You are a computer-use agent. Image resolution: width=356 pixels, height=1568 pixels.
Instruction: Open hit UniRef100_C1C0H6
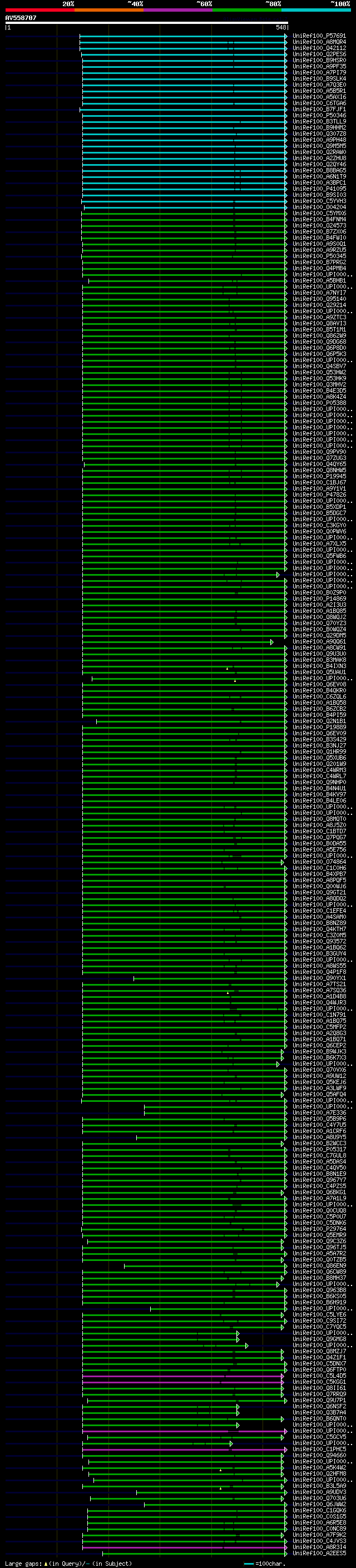tap(319, 868)
